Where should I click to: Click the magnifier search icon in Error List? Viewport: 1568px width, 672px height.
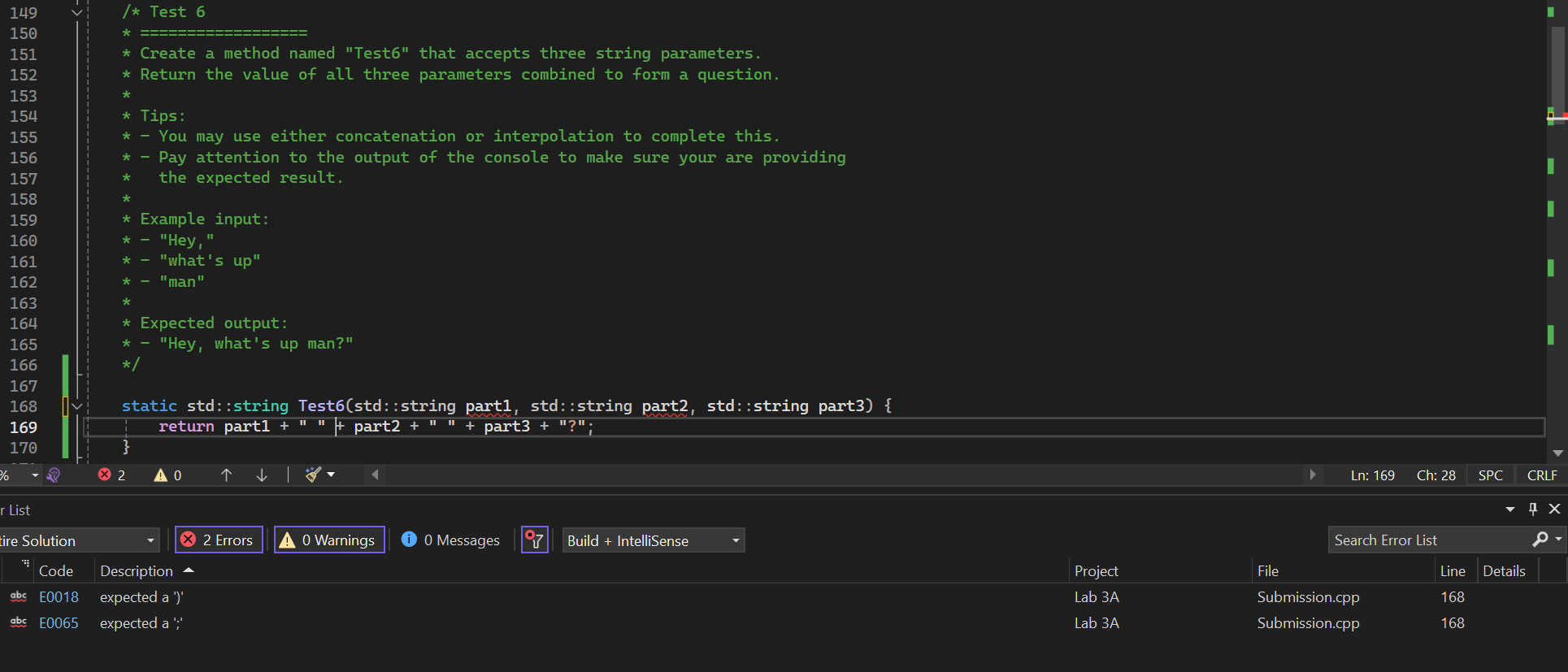(x=1540, y=540)
